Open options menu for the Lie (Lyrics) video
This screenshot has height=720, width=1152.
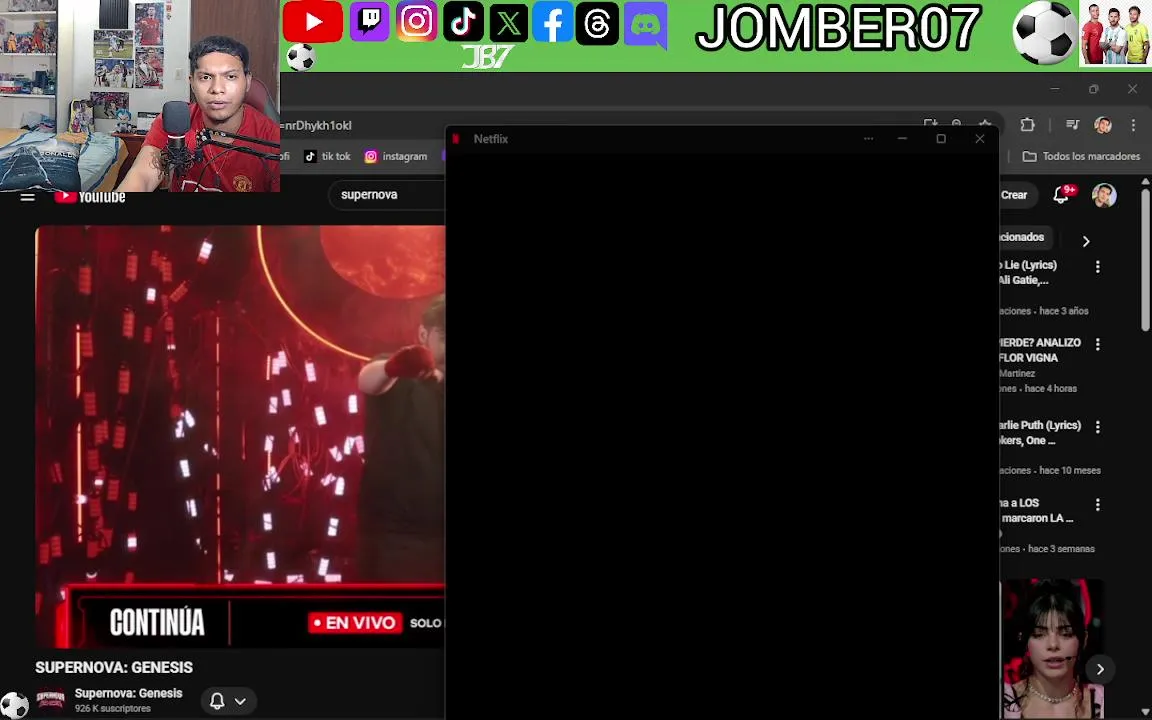[x=1098, y=267]
